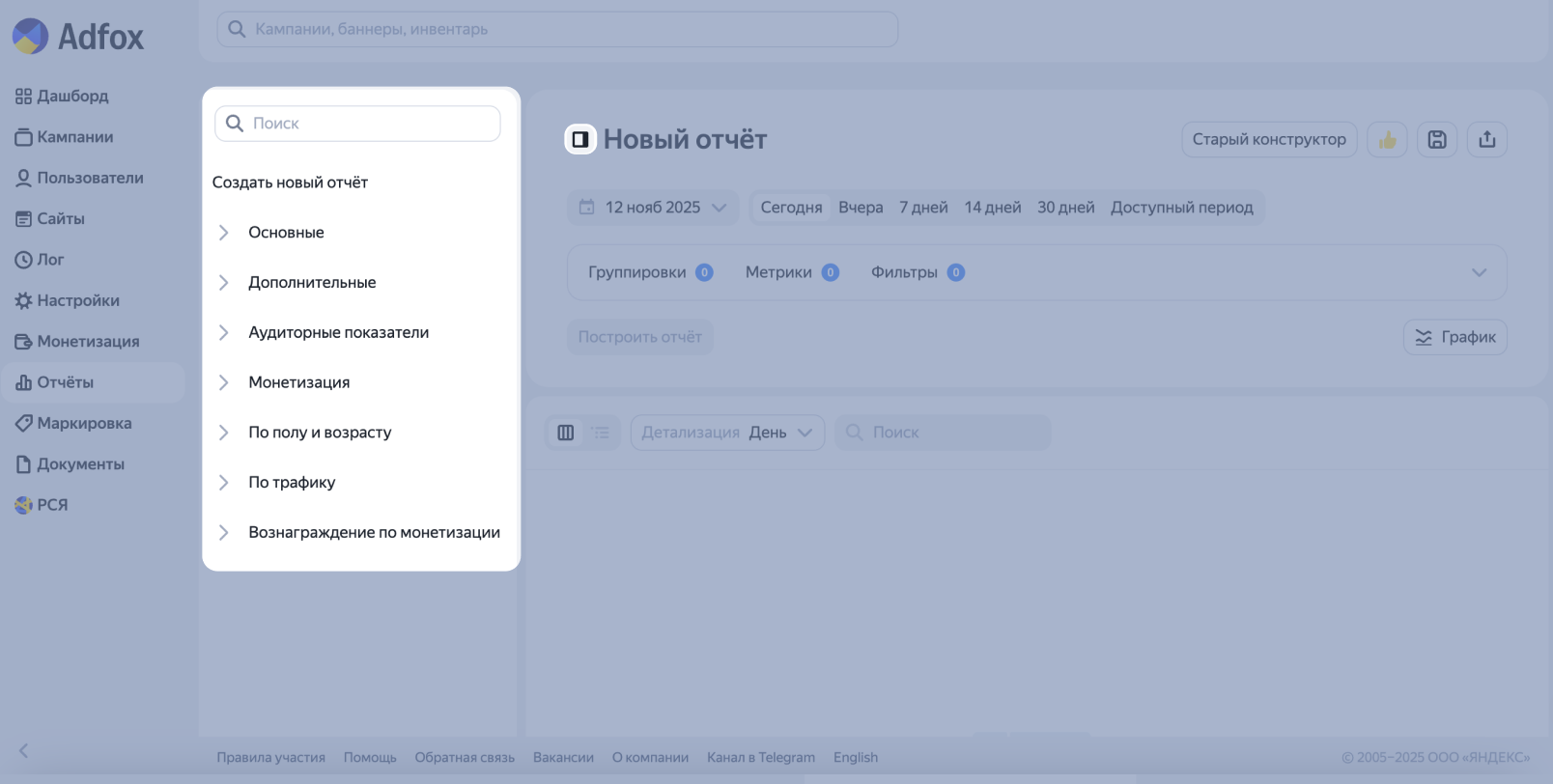Click the save report floppy icon
Screen dimensions: 1553x784
[x=1437, y=140]
